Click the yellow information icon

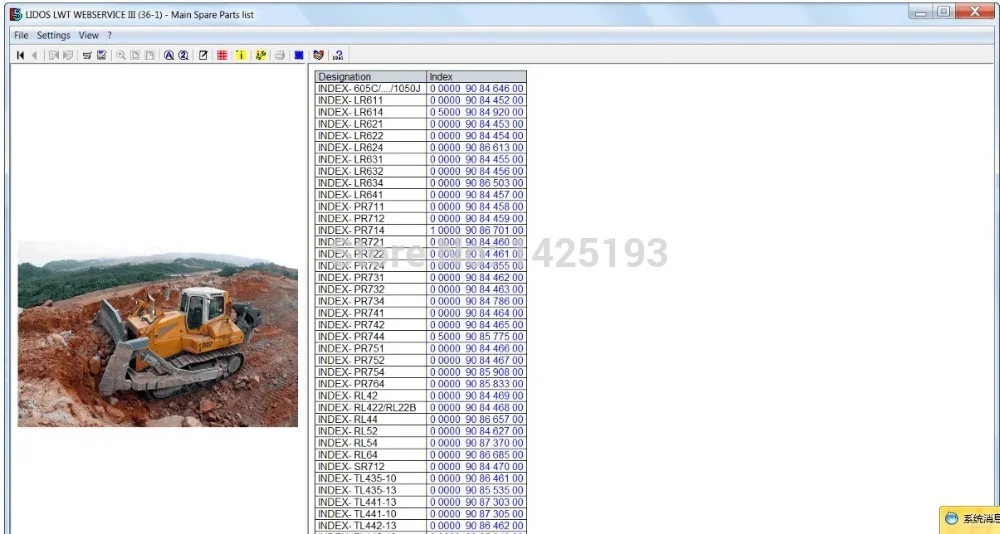(241, 56)
